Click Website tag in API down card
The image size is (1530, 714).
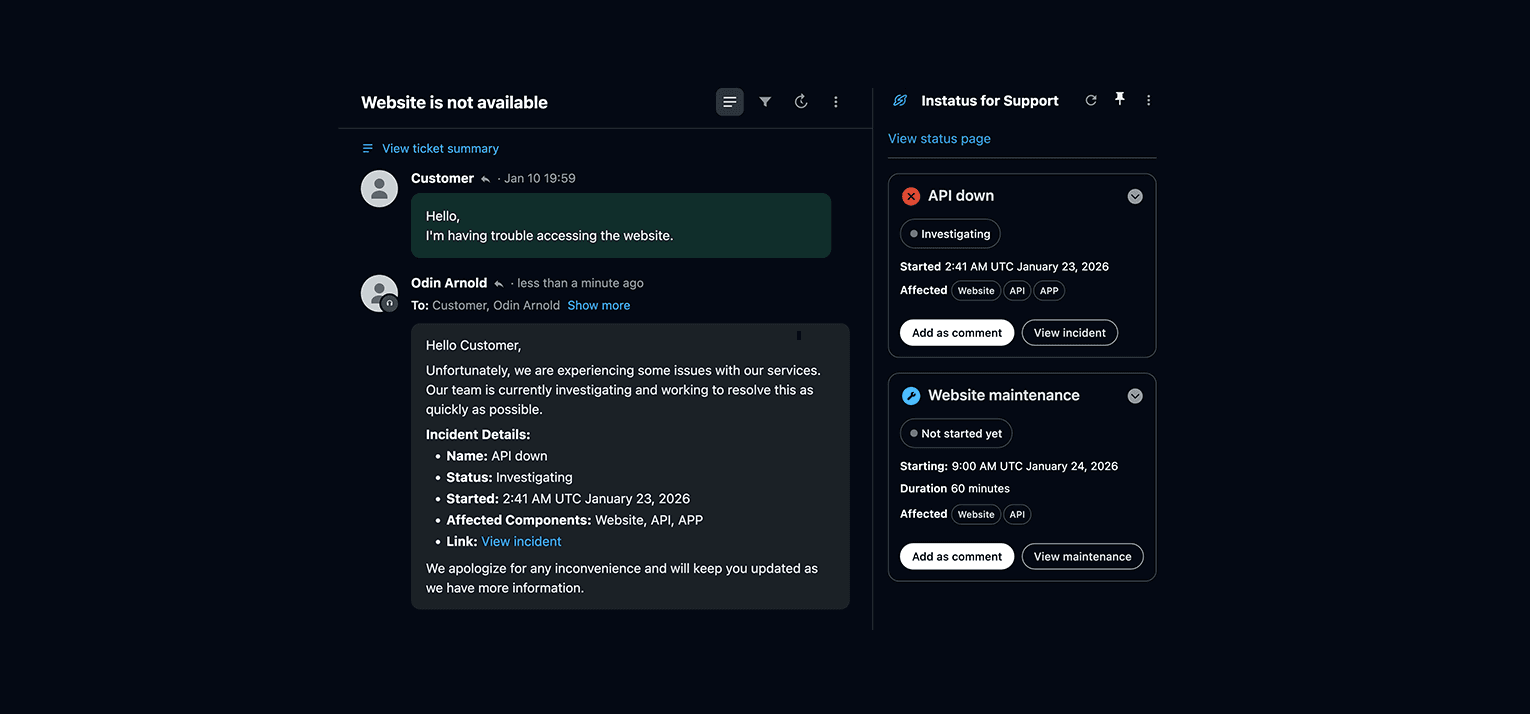pyautogui.click(x=976, y=291)
